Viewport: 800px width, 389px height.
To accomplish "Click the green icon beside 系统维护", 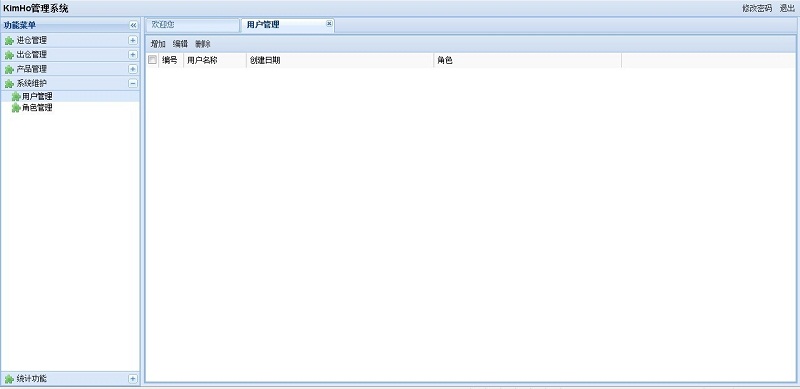I will [9, 84].
